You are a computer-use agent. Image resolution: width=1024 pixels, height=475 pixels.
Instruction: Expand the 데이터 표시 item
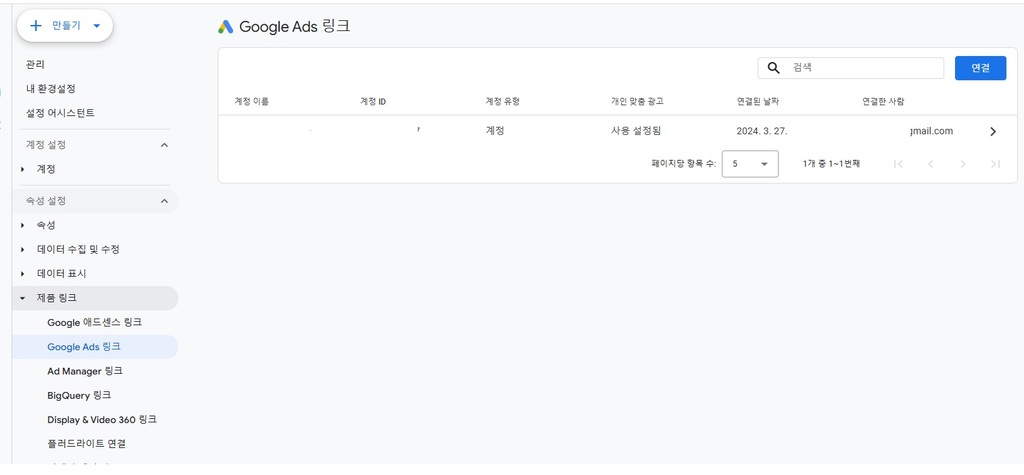click(23, 274)
